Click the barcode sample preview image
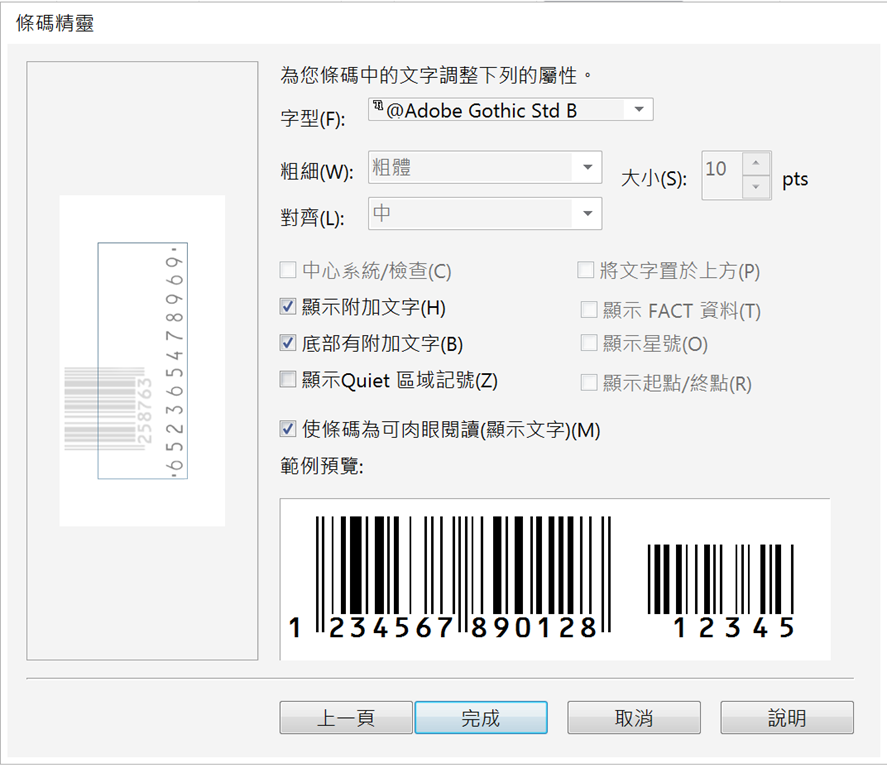 [555, 579]
